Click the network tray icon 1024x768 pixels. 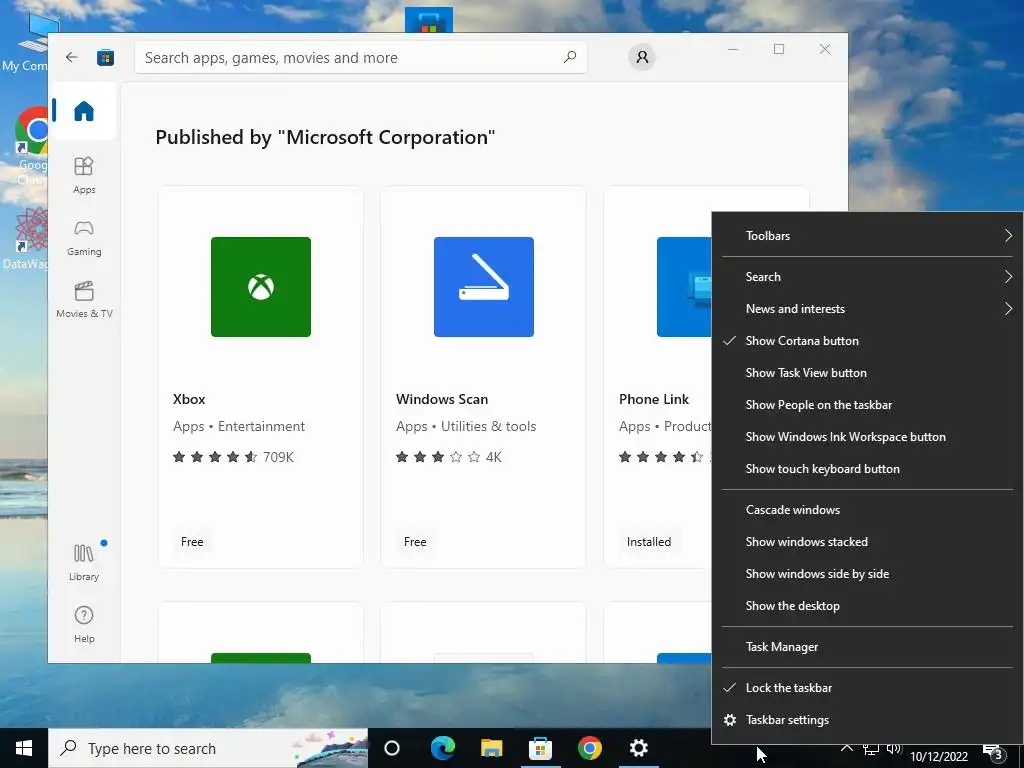(x=870, y=749)
